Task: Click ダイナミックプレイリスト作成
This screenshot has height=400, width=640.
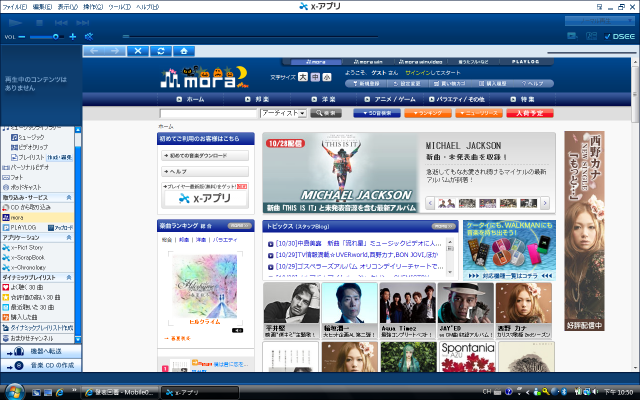Action: click(38, 328)
